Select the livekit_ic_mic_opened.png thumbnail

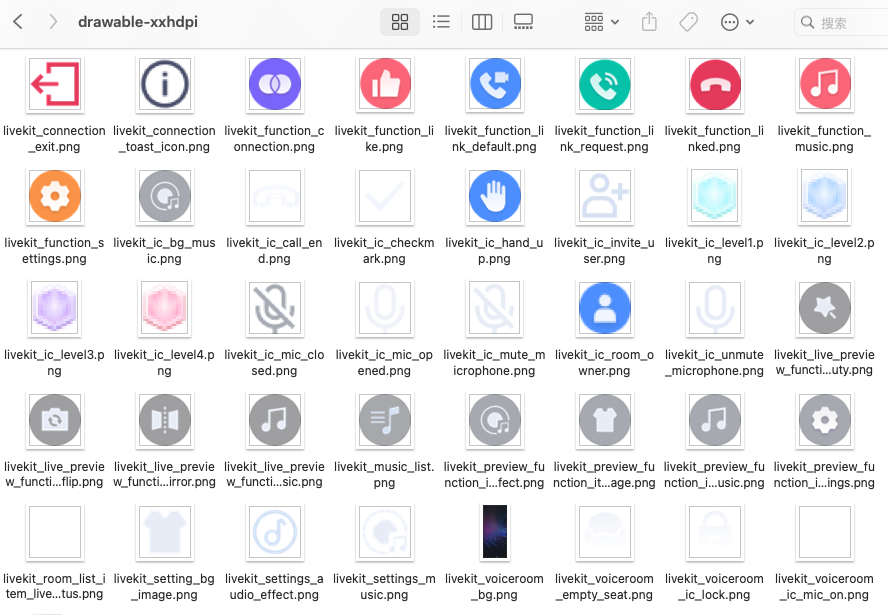(x=385, y=308)
